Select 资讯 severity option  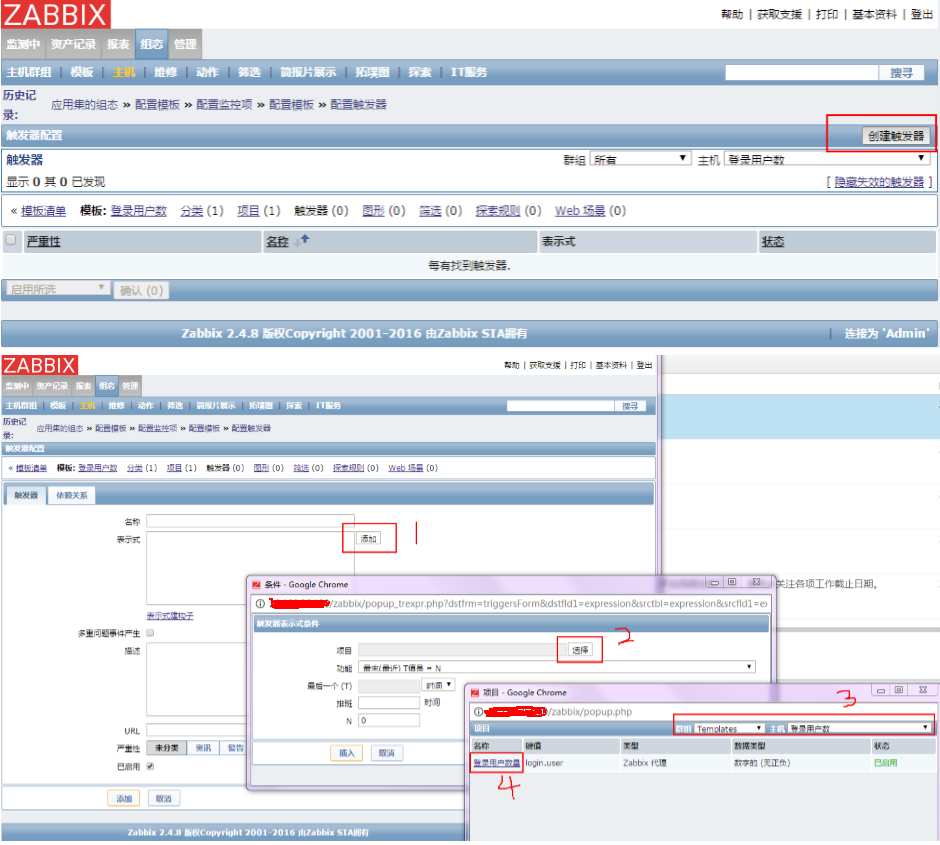[x=203, y=748]
